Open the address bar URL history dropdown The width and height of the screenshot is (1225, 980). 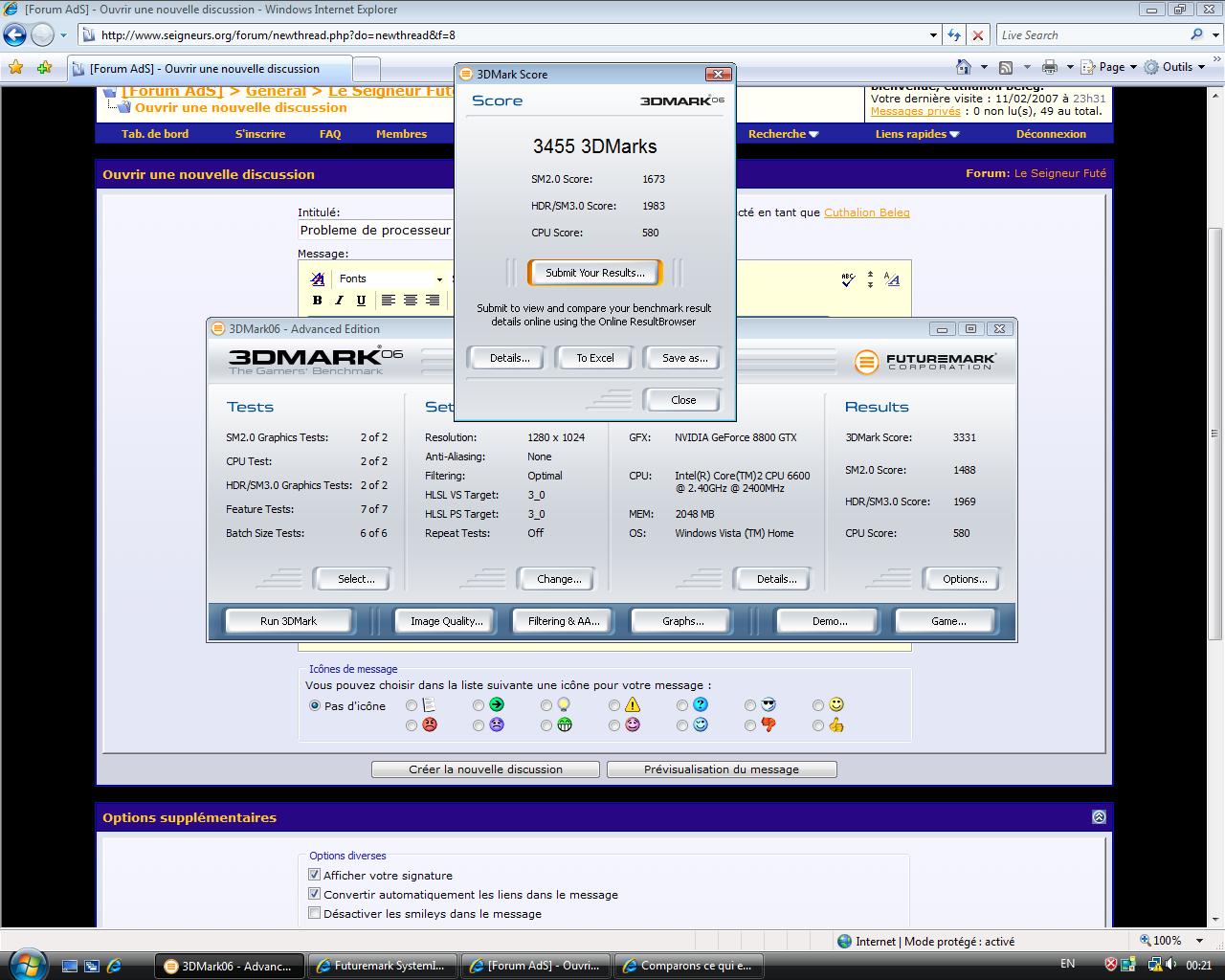[934, 35]
